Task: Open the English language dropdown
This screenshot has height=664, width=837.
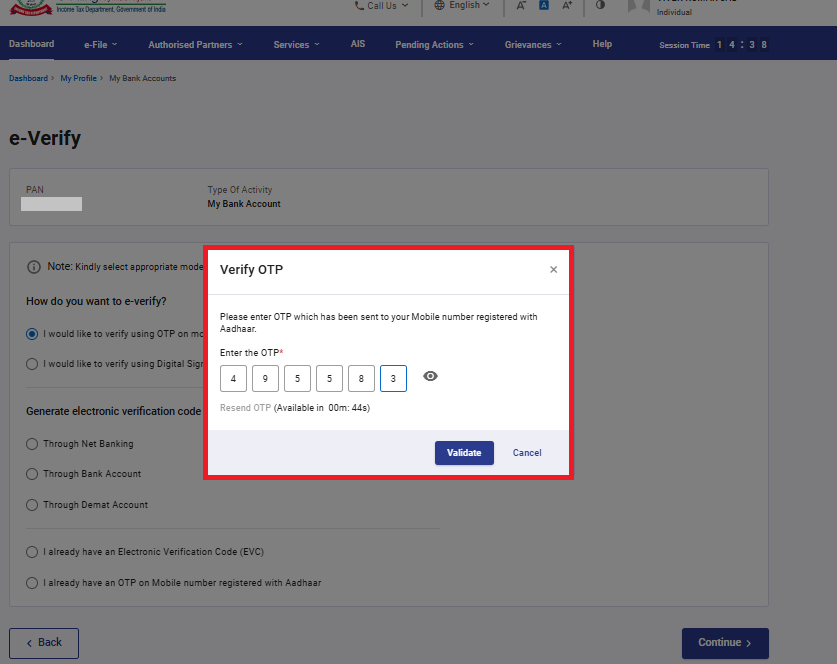Action: pyautogui.click(x=463, y=6)
